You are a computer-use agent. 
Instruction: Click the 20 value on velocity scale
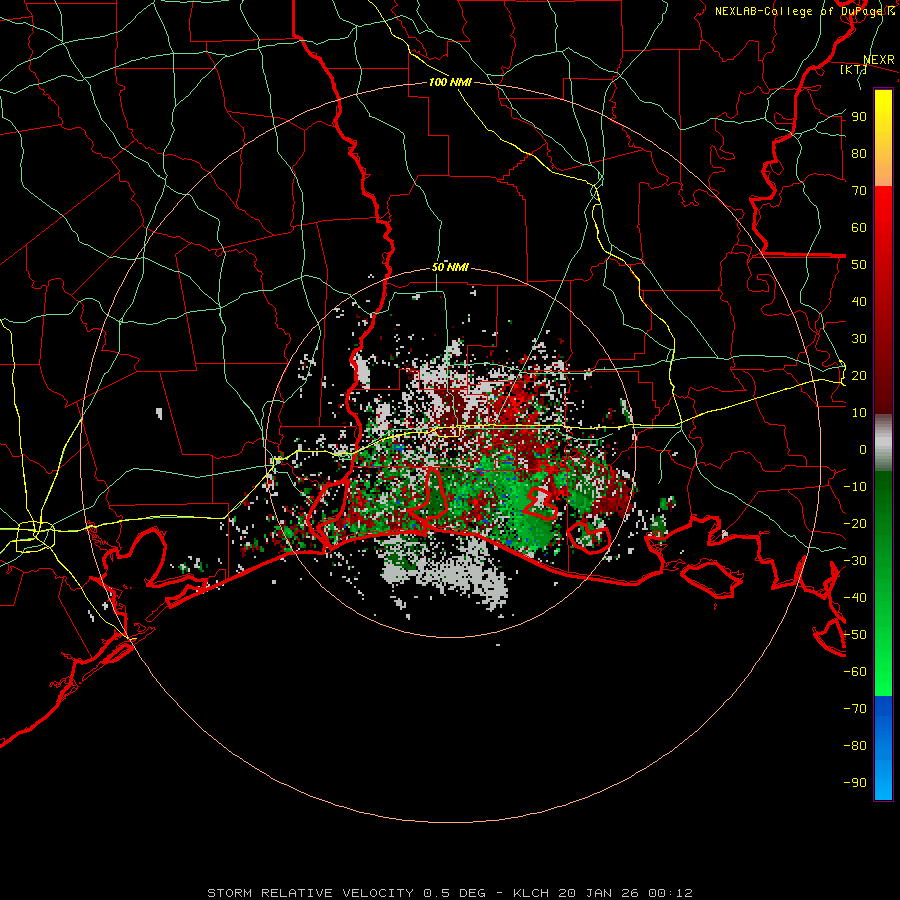(859, 376)
